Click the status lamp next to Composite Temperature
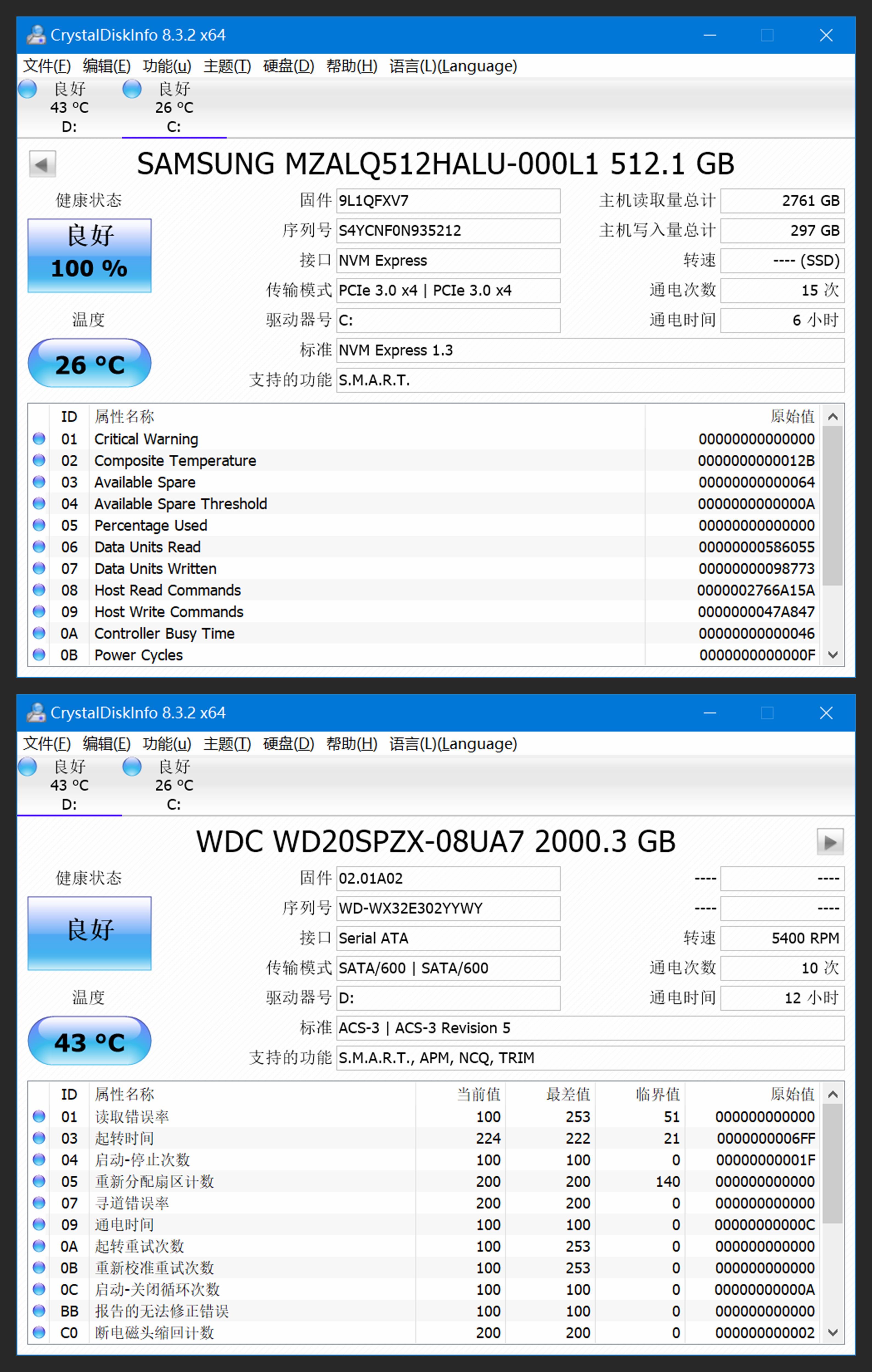Image resolution: width=872 pixels, height=1372 pixels. [39, 460]
